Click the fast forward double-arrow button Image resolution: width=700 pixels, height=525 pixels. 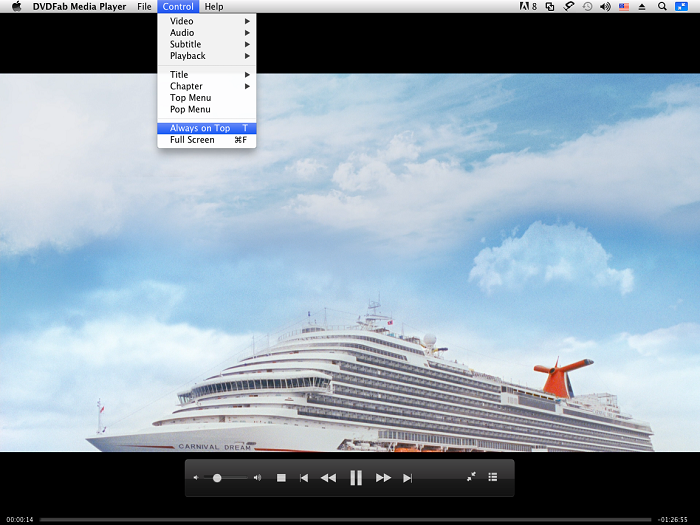click(x=383, y=478)
